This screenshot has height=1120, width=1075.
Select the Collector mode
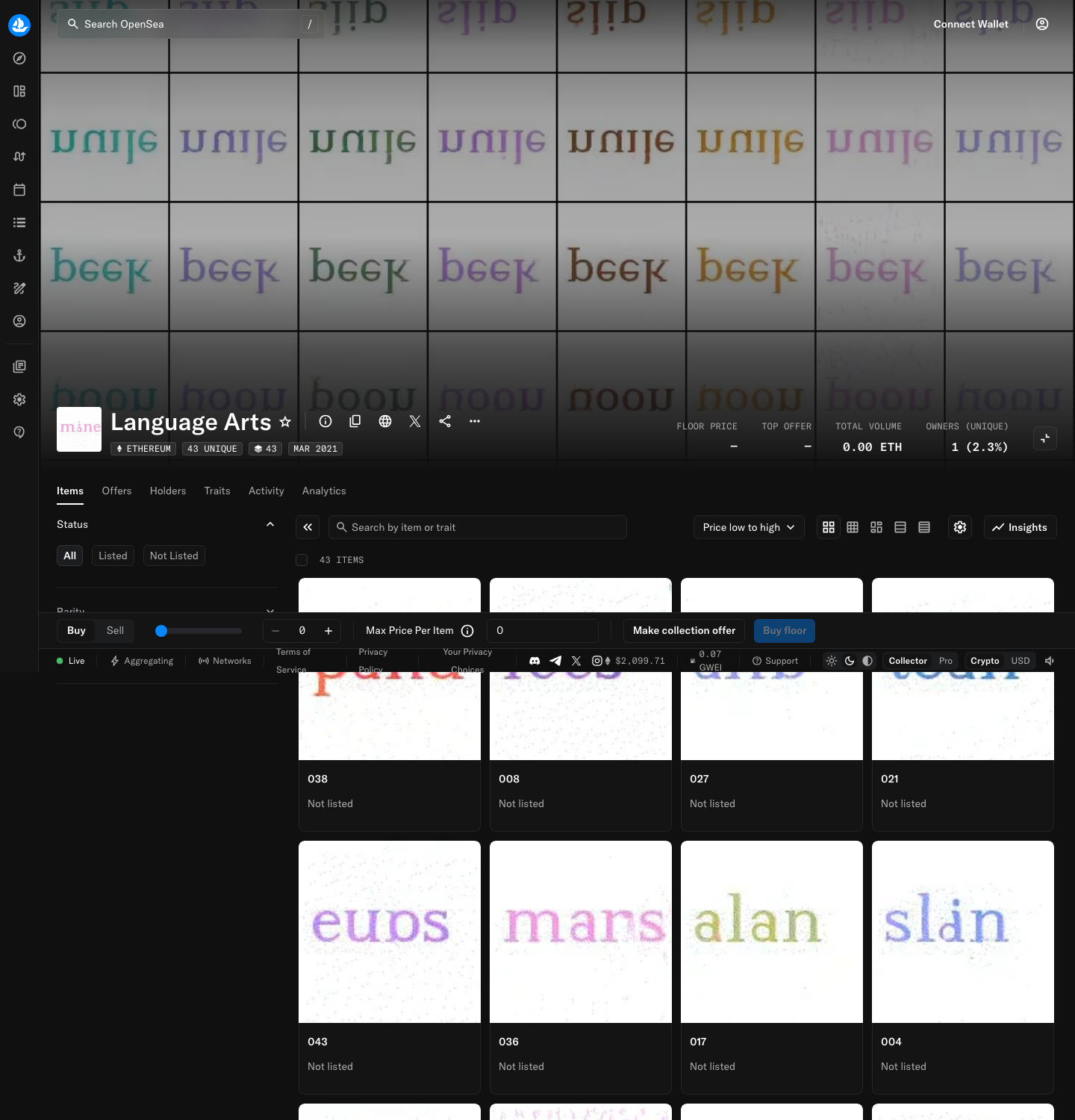(908, 661)
